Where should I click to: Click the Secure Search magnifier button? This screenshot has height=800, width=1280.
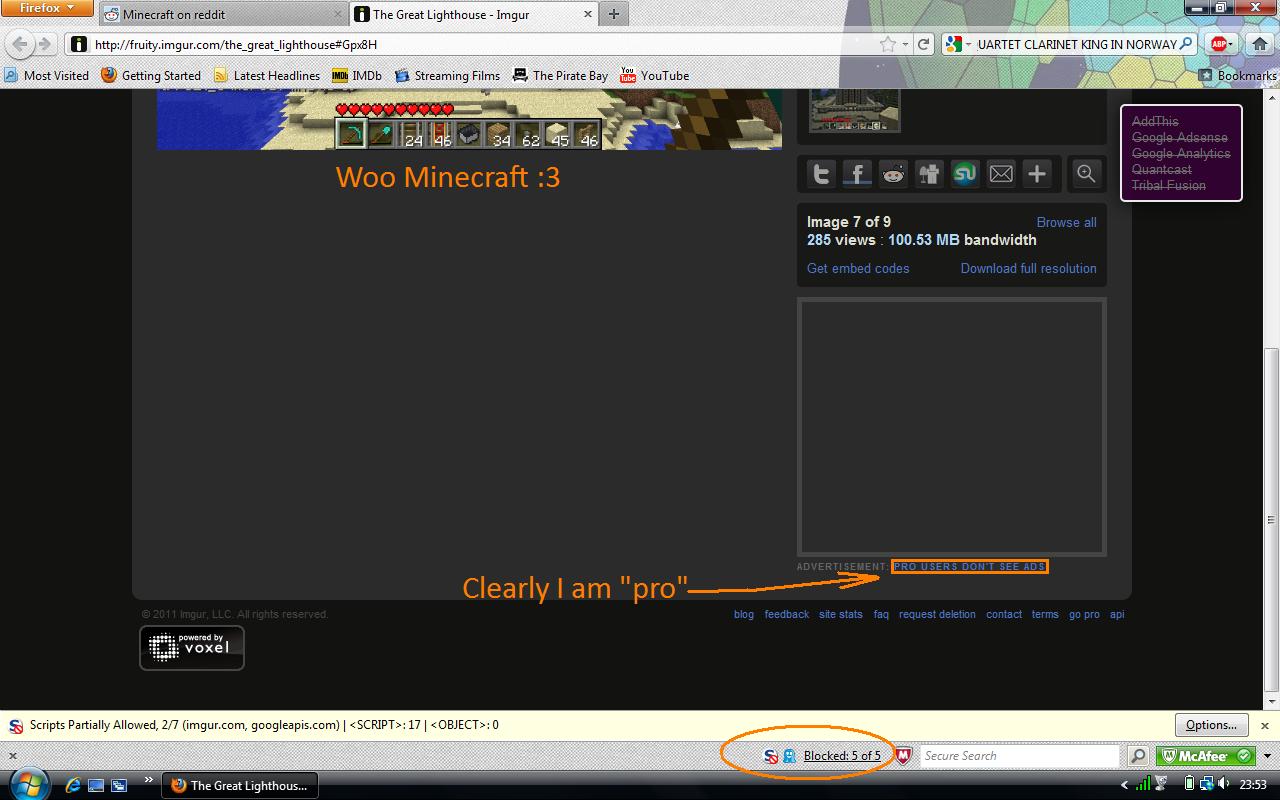click(1138, 756)
